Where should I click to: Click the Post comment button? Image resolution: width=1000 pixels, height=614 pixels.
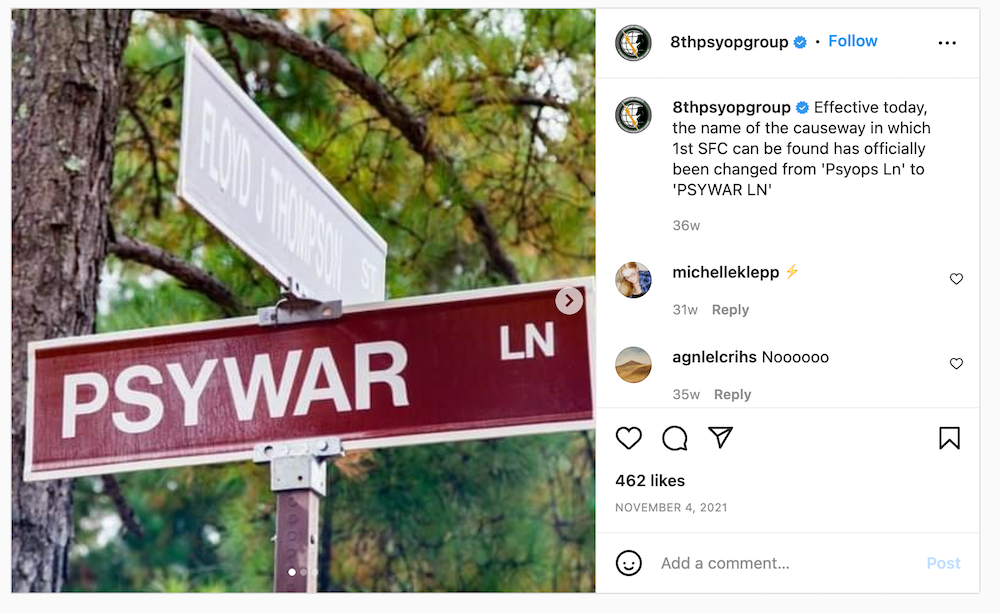point(943,563)
